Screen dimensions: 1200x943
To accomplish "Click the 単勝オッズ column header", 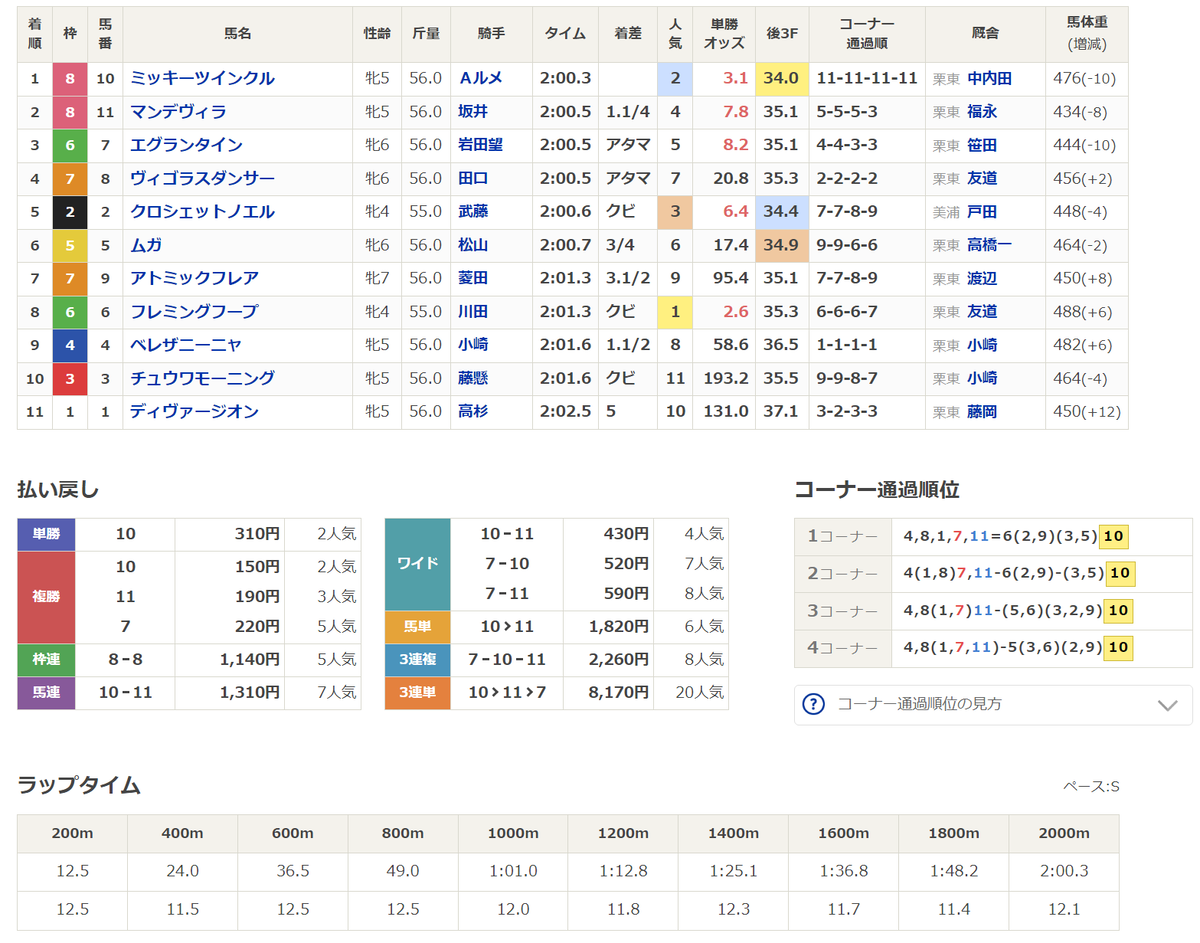I will (x=724, y=34).
